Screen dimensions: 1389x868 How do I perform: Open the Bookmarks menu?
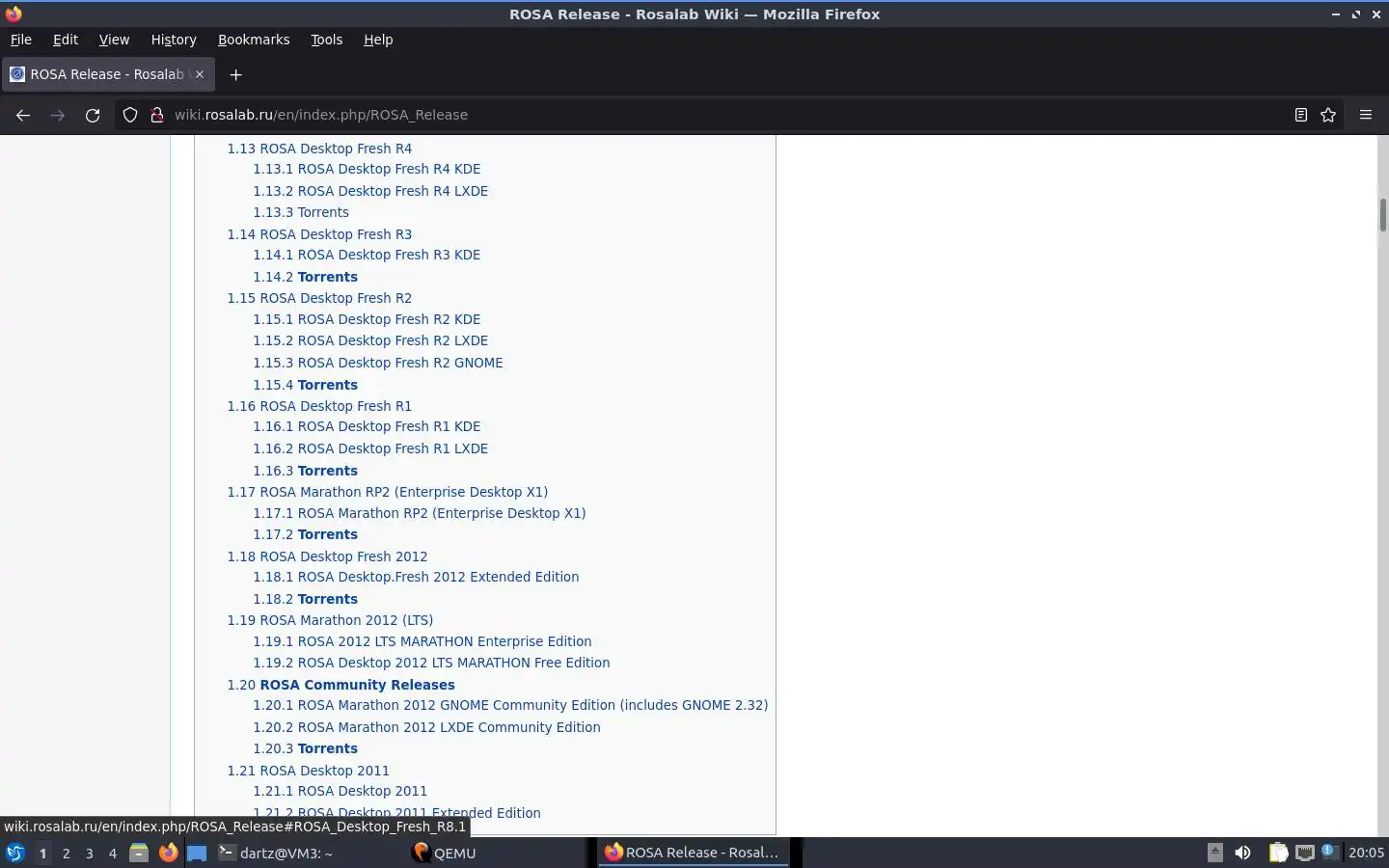pyautogui.click(x=254, y=40)
